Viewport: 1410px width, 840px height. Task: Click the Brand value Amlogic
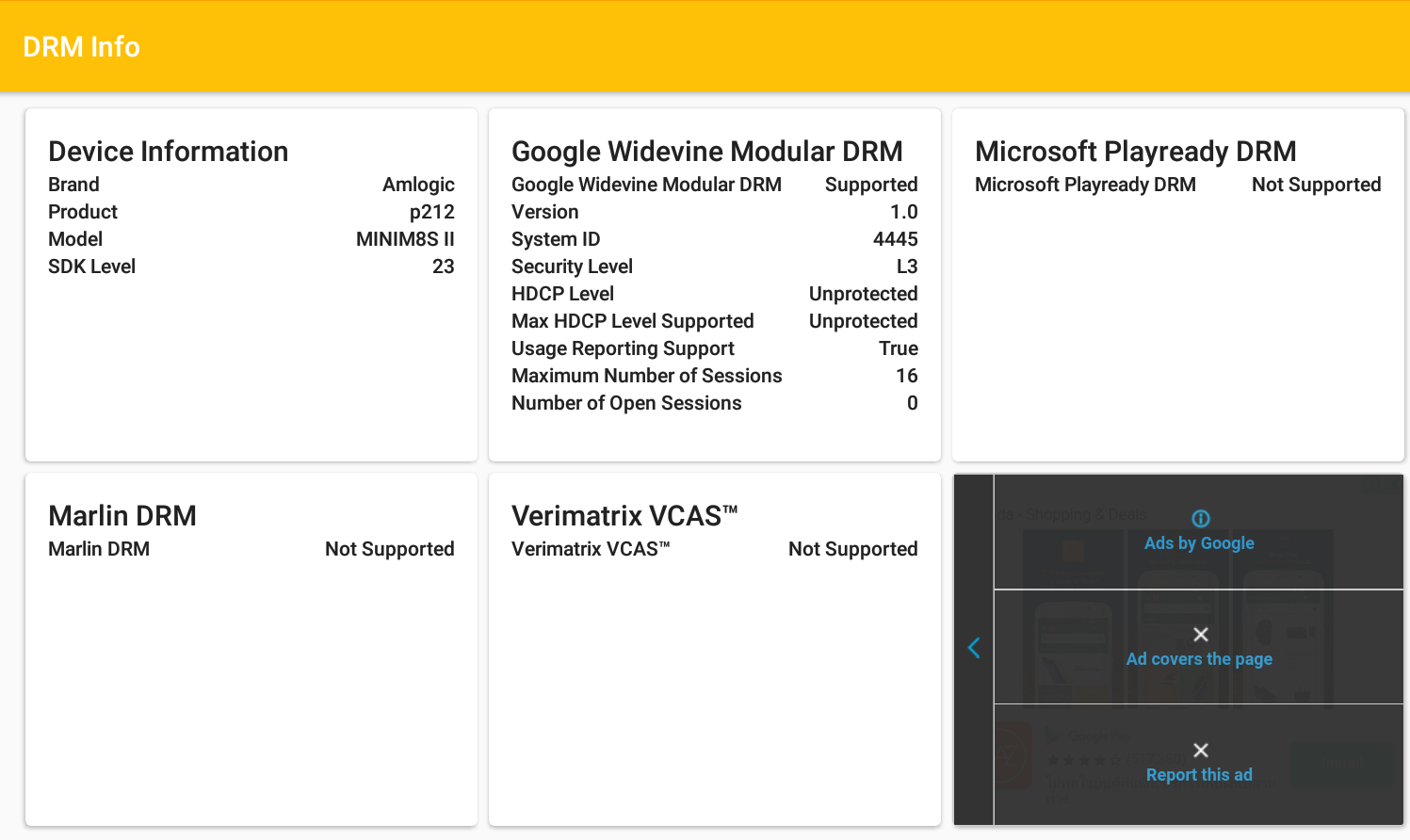(418, 185)
